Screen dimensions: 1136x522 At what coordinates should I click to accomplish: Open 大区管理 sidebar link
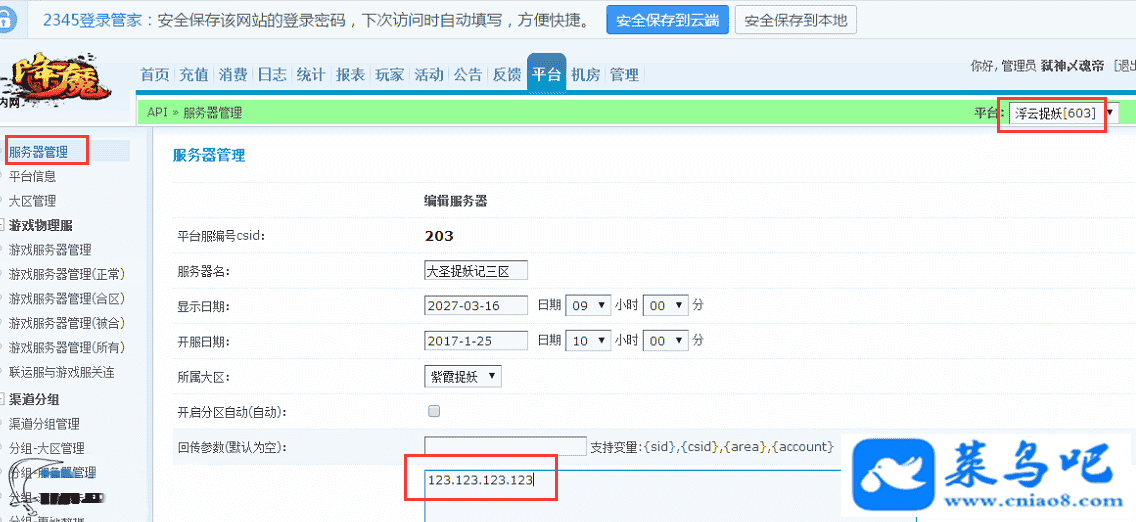tap(32, 201)
